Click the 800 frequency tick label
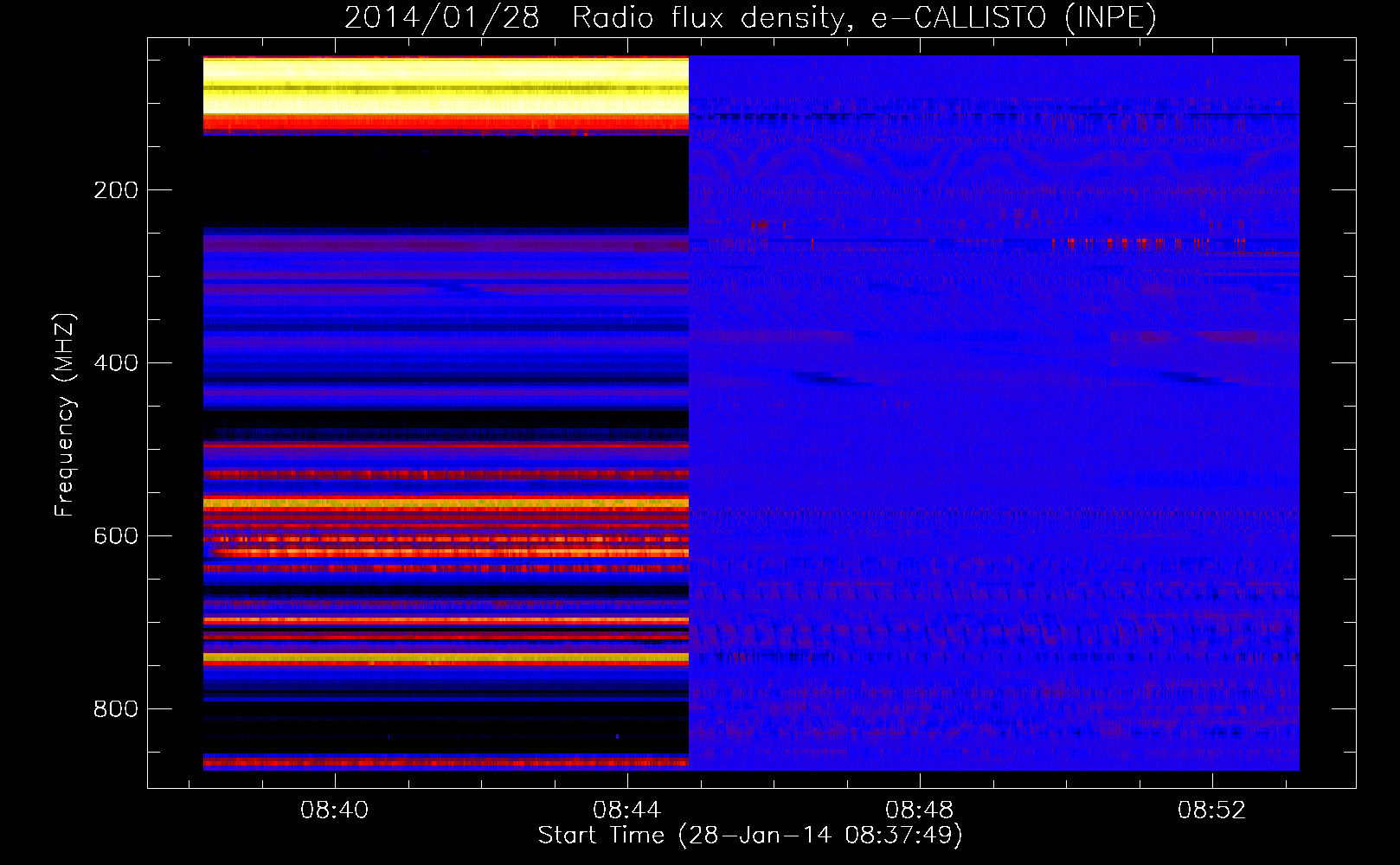The height and width of the screenshot is (865, 1400). (x=116, y=709)
